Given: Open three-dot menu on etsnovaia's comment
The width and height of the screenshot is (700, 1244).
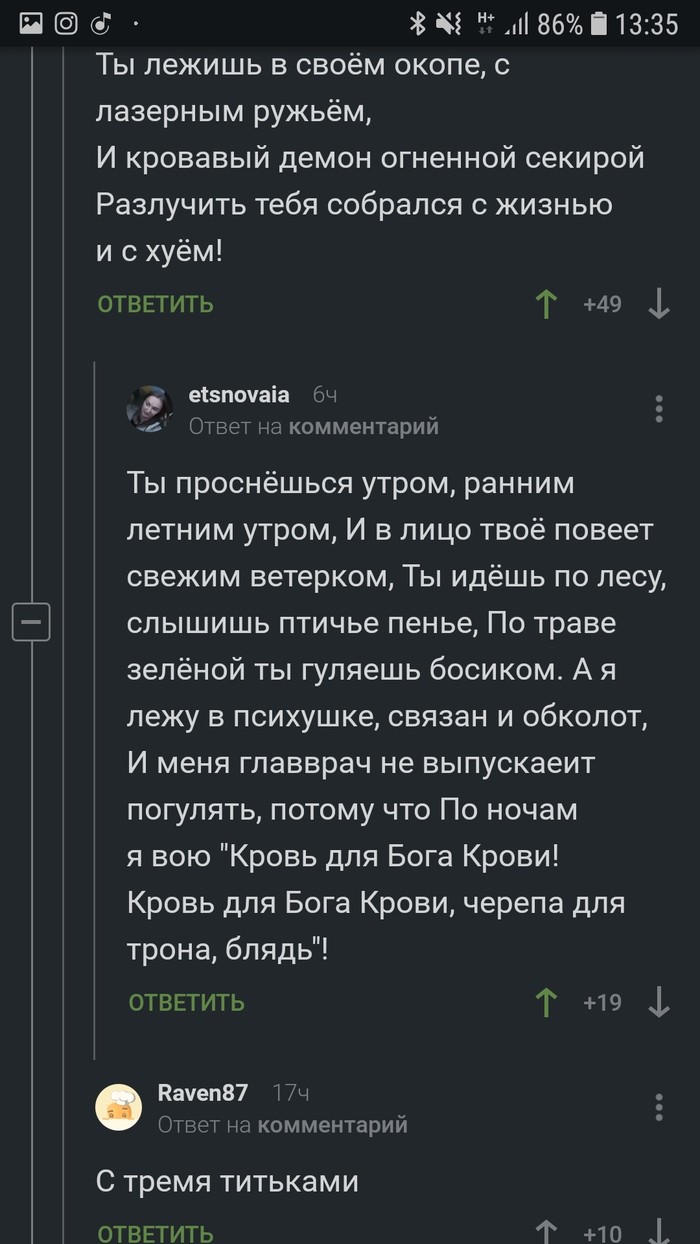Looking at the screenshot, I should [659, 409].
